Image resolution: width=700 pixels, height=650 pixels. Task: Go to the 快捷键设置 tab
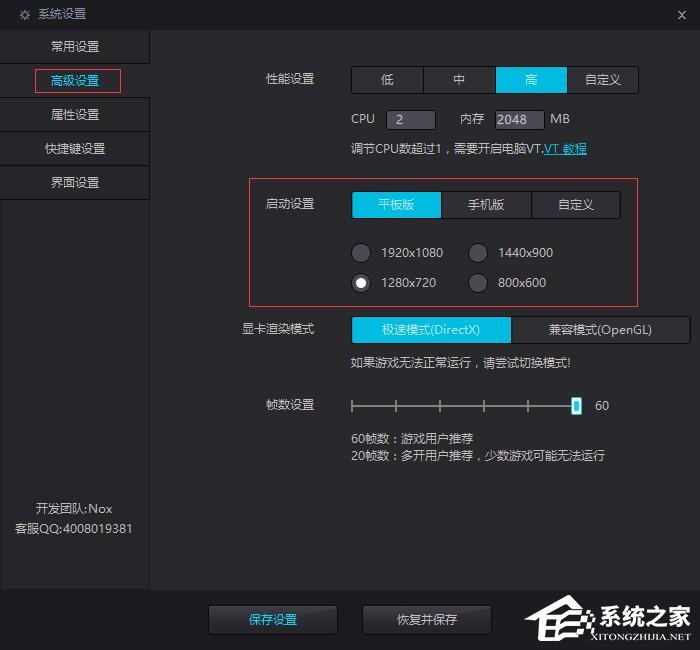click(75, 149)
